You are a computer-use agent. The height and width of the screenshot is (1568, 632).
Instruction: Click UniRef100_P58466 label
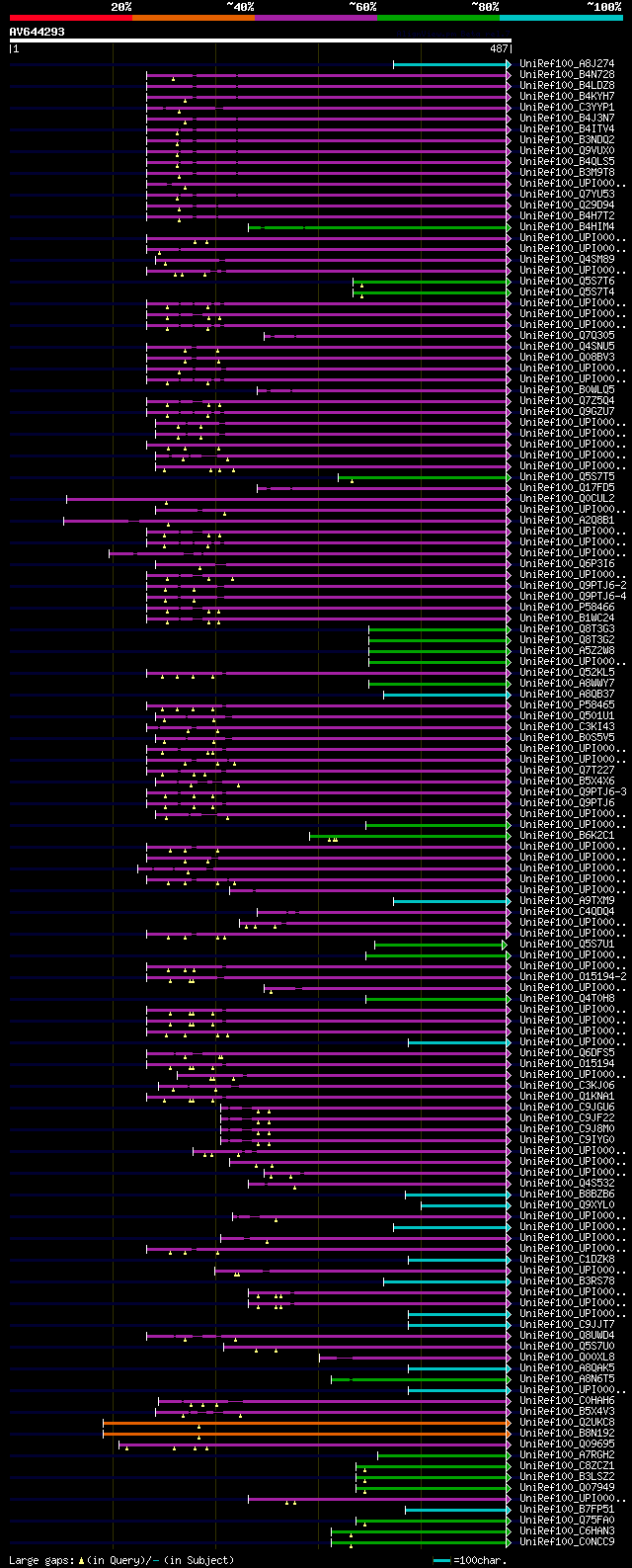click(x=567, y=608)
